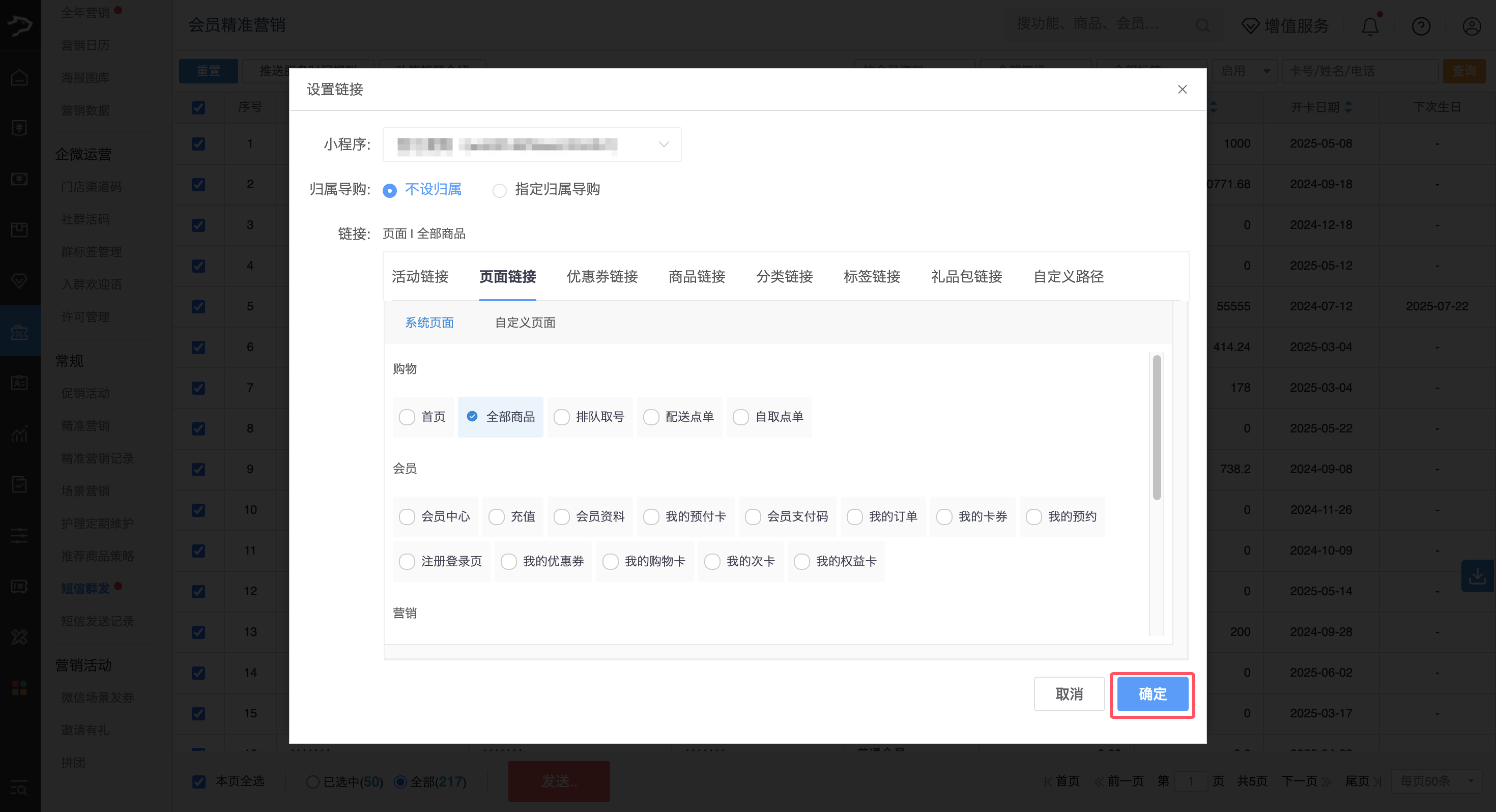This screenshot has height=812, width=1496.
Task: Click the search magnifier icon in top bar
Action: coord(1203,25)
